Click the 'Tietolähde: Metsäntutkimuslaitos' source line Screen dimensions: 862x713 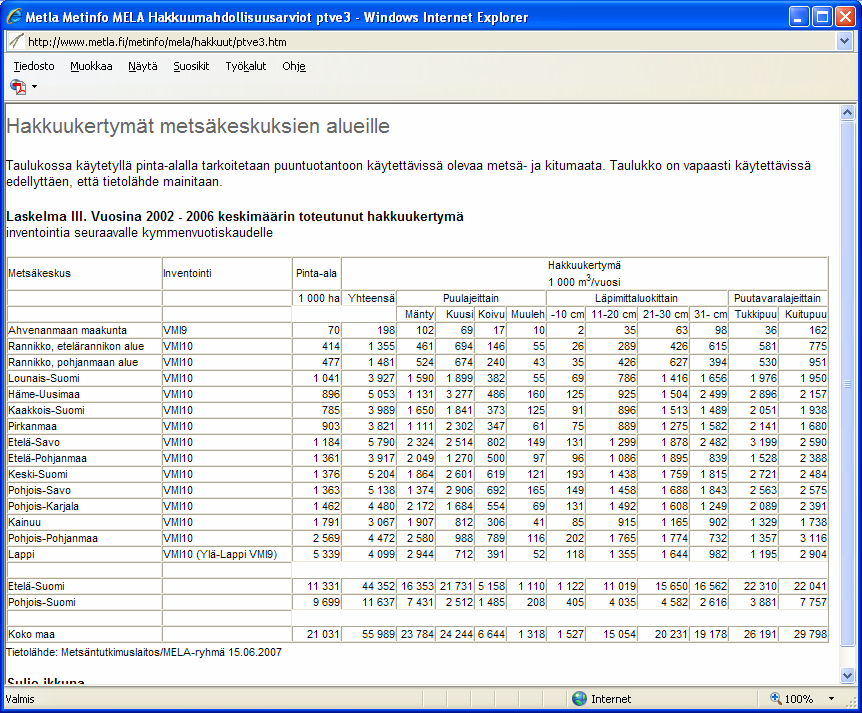(x=144, y=653)
